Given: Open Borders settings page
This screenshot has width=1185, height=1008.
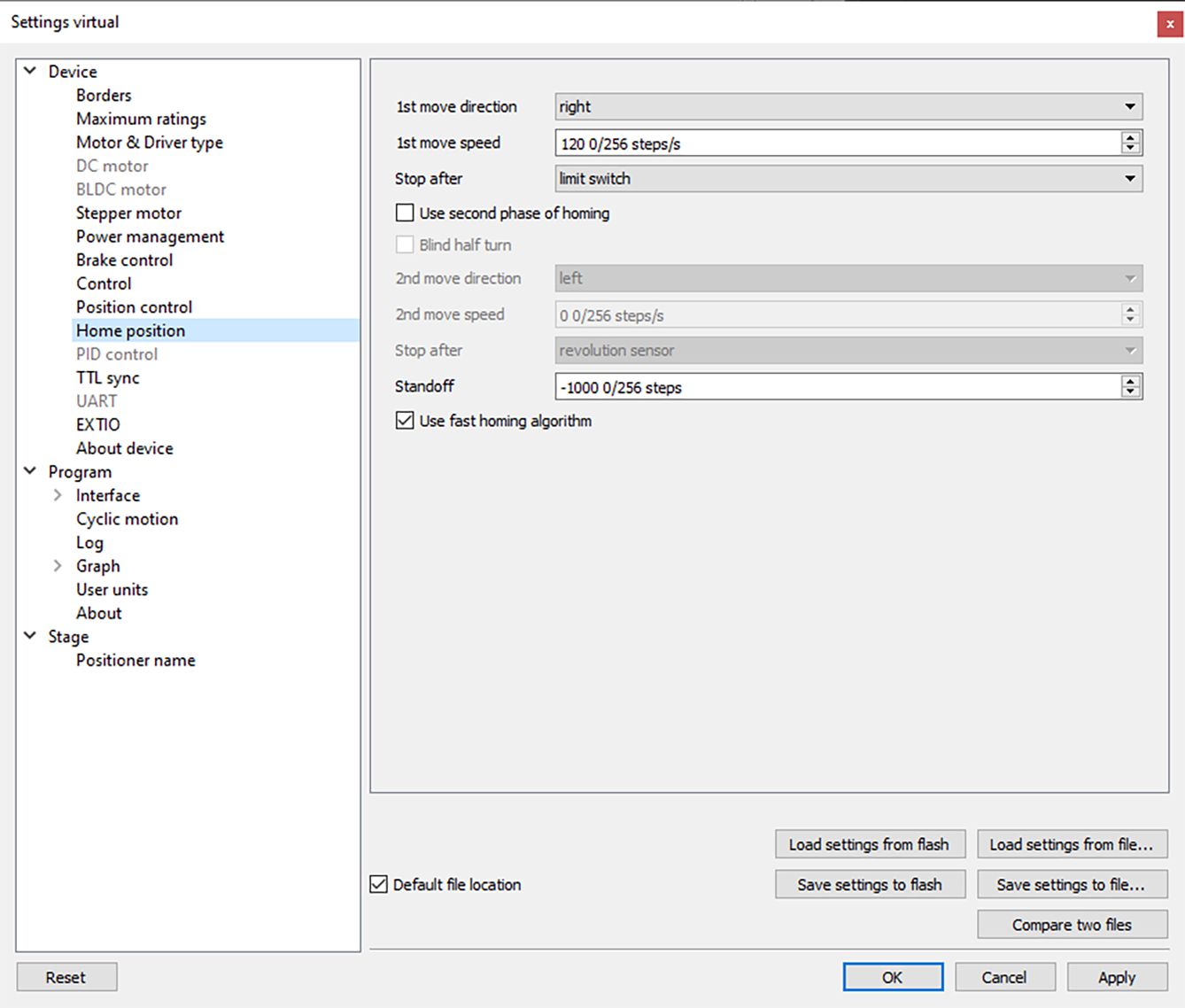Looking at the screenshot, I should [x=104, y=95].
